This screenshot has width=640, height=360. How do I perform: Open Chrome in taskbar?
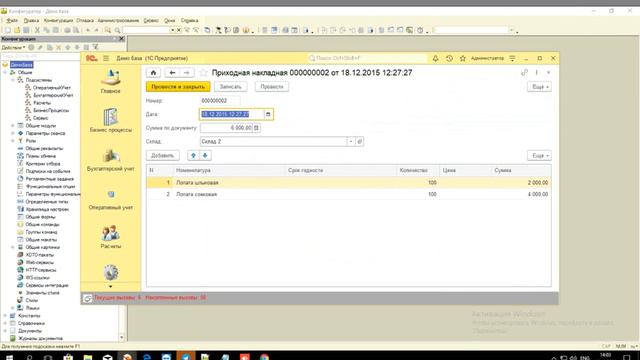click(264, 357)
